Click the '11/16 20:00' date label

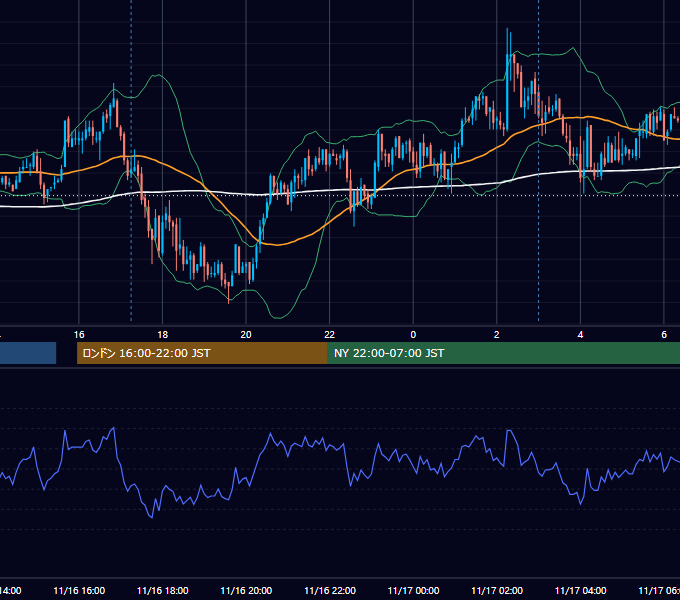point(246,590)
